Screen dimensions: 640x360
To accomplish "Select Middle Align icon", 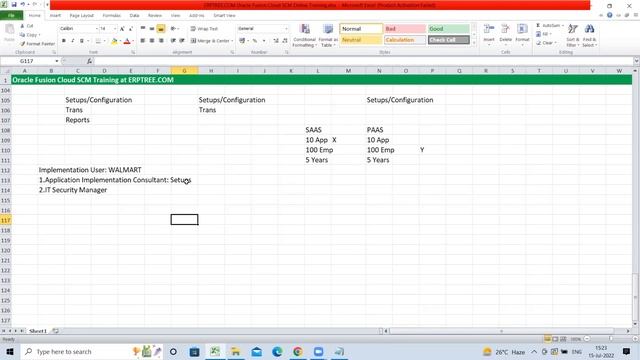I will point(152,29).
